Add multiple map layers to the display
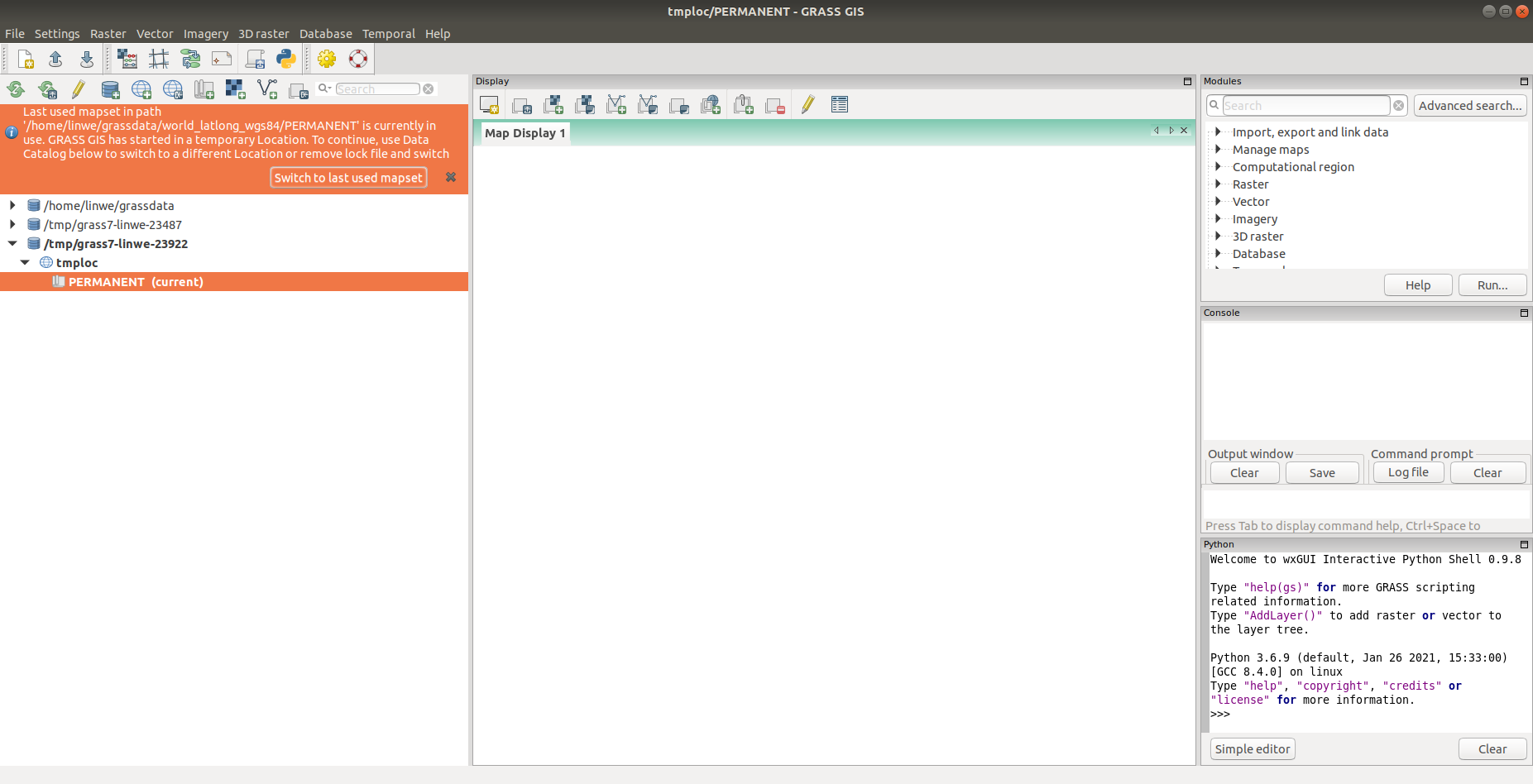The image size is (1533, 784). click(x=522, y=105)
